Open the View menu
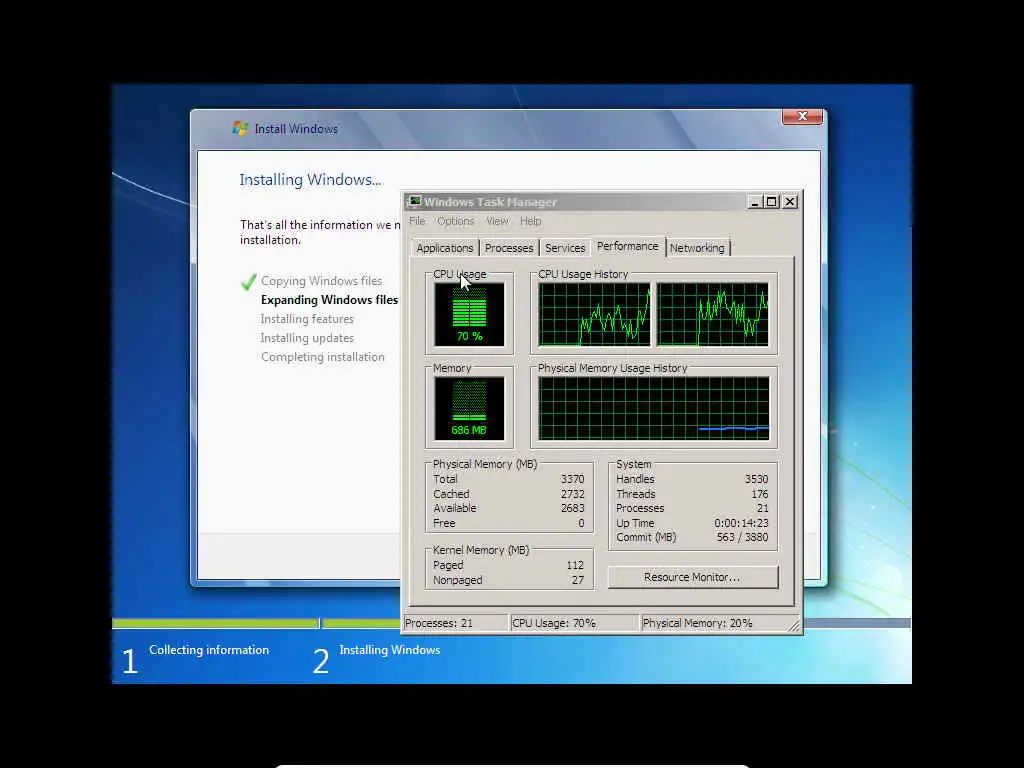The image size is (1024, 768). click(x=497, y=221)
